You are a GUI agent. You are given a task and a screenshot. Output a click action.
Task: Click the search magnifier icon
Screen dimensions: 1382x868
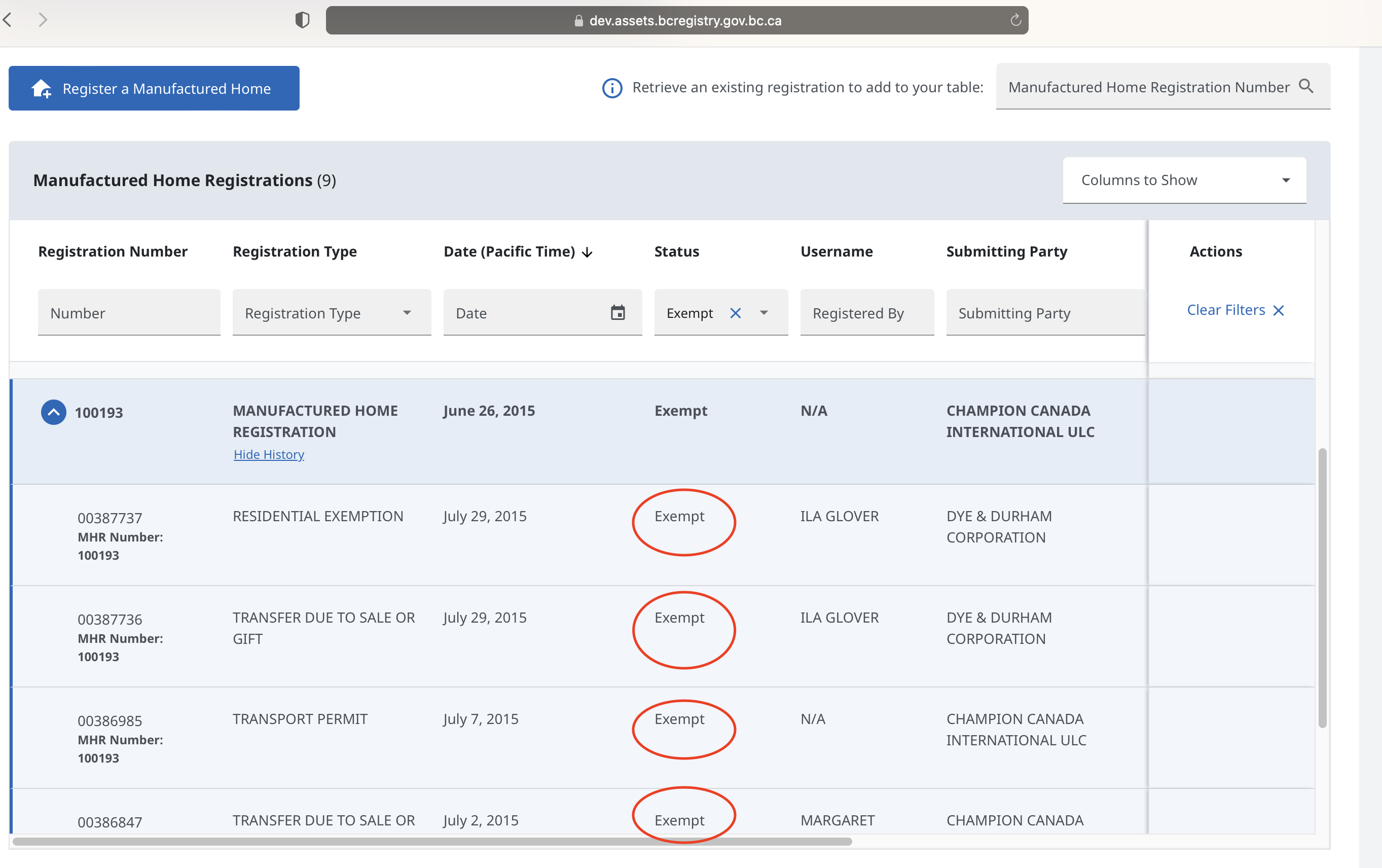(x=1306, y=87)
